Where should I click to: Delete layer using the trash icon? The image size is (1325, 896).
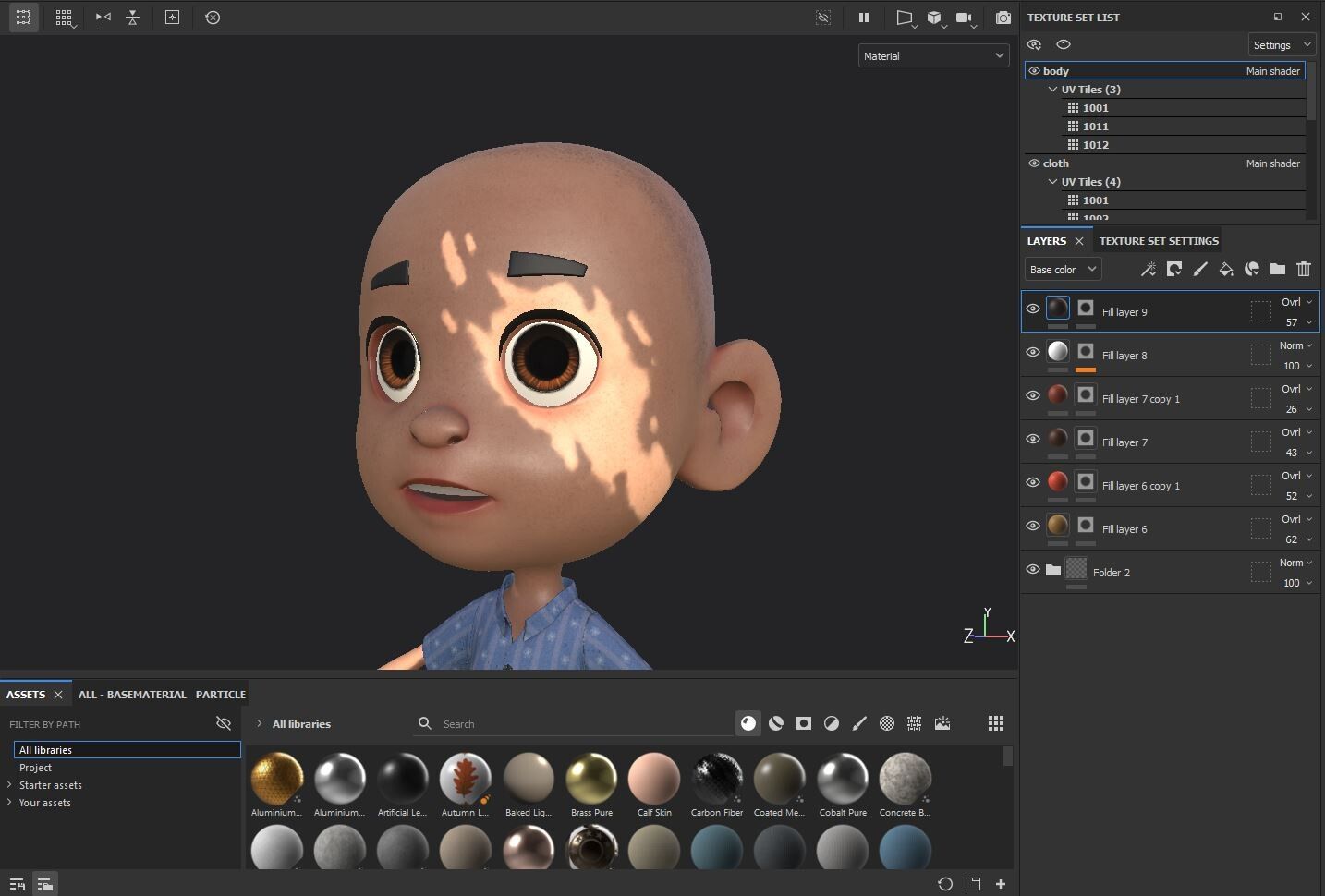point(1304,269)
